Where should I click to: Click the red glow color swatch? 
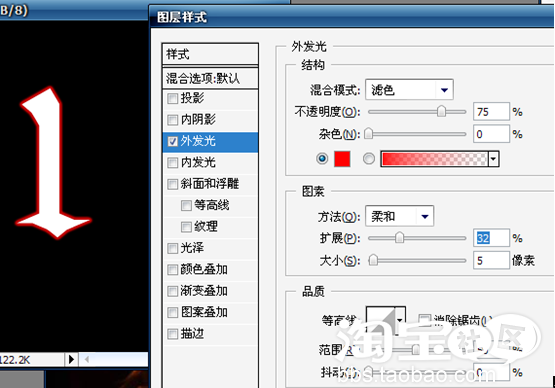[x=342, y=159]
